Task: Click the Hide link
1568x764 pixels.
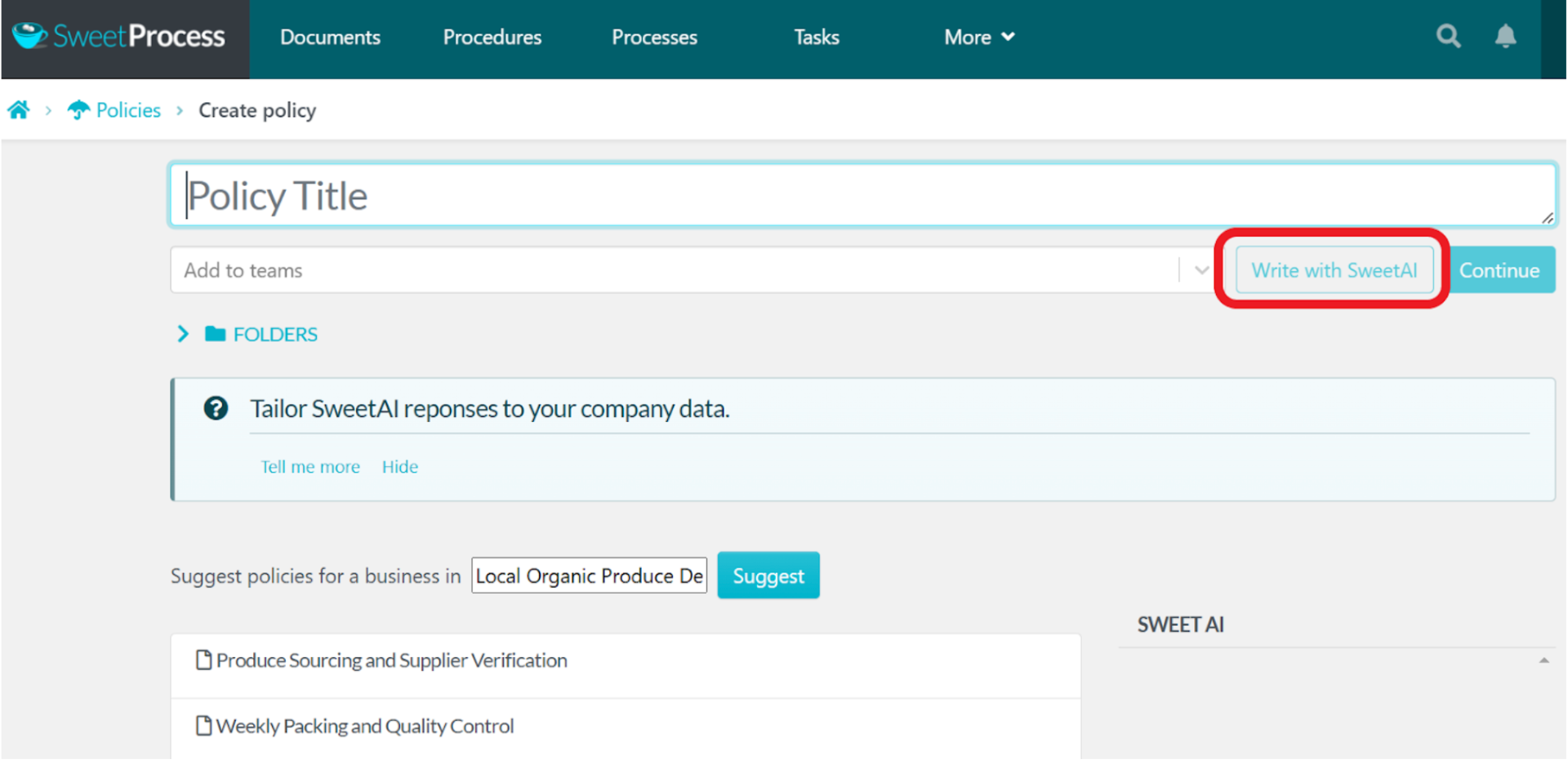Action: point(400,467)
